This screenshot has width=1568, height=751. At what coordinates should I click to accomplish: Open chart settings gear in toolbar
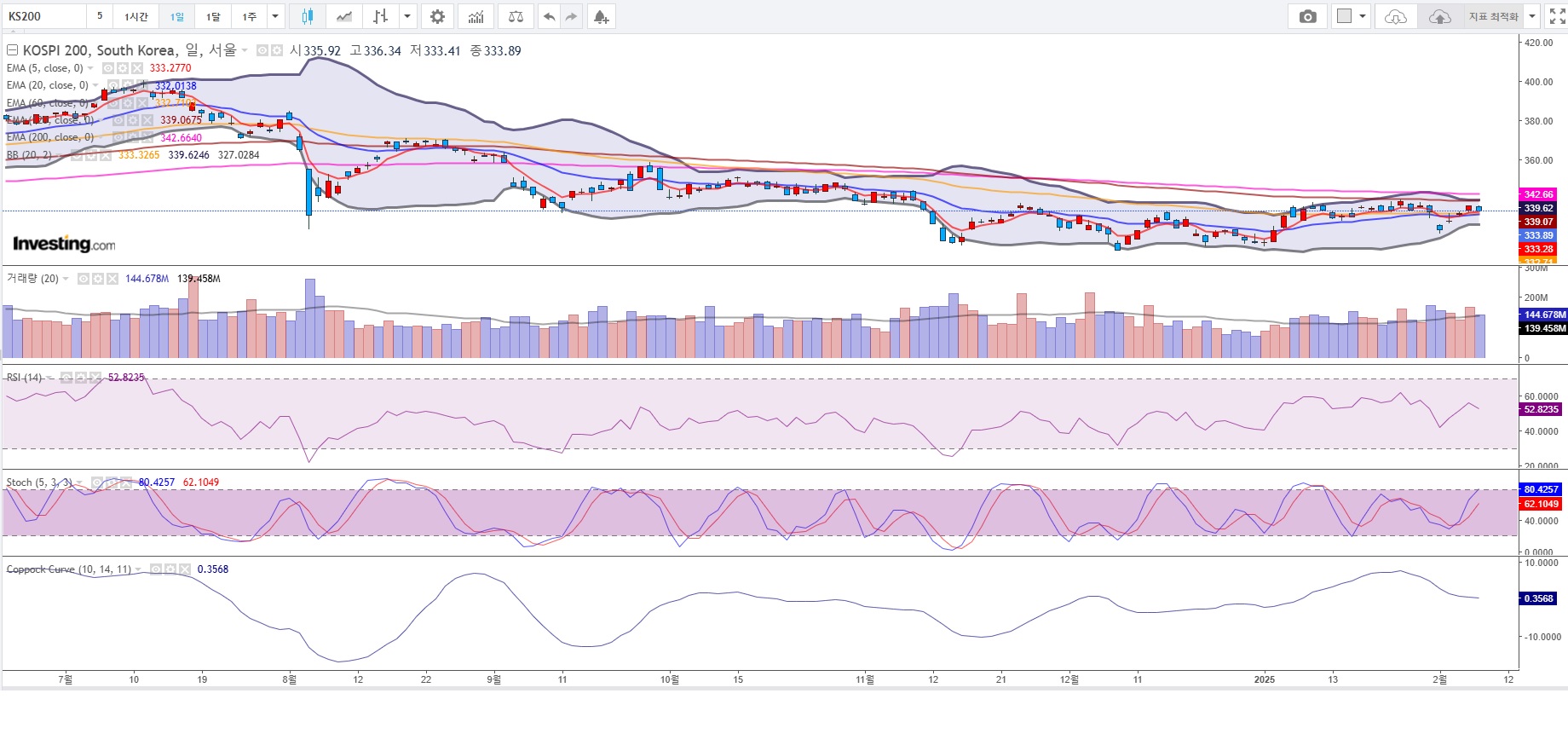(x=437, y=16)
